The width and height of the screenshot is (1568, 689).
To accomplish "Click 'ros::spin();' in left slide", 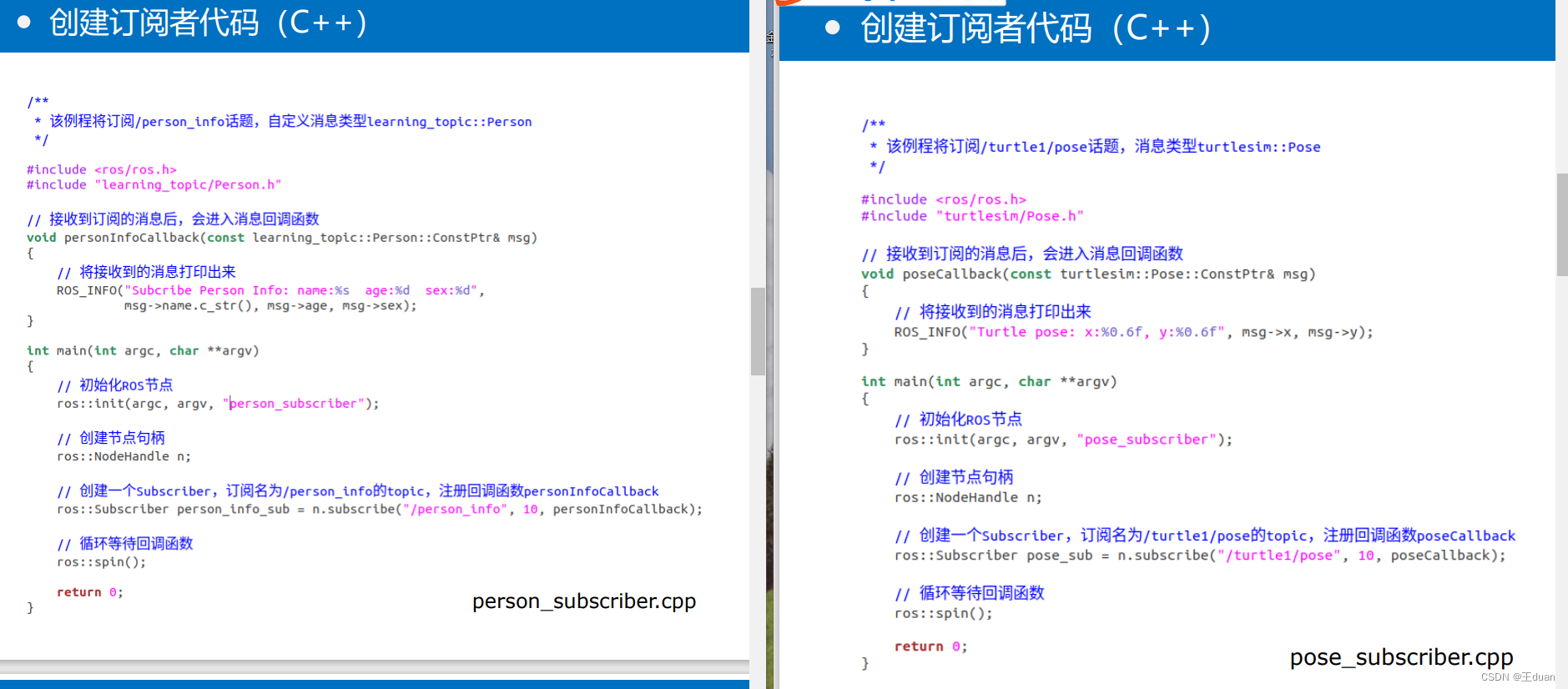I will click(101, 561).
